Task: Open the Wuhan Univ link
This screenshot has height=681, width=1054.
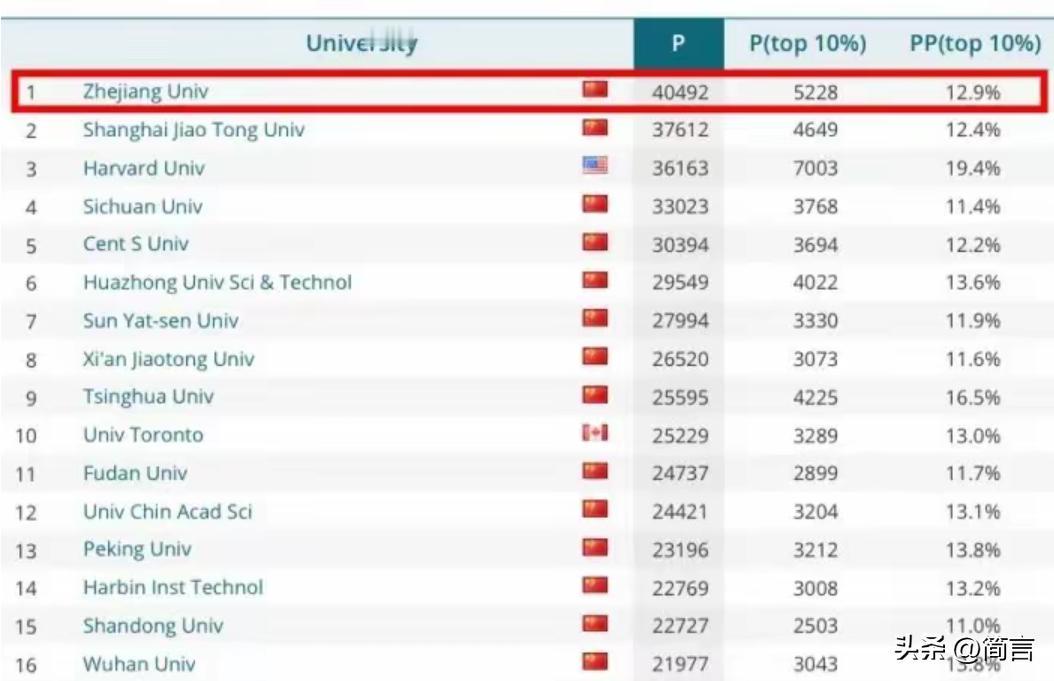Action: tap(139, 664)
